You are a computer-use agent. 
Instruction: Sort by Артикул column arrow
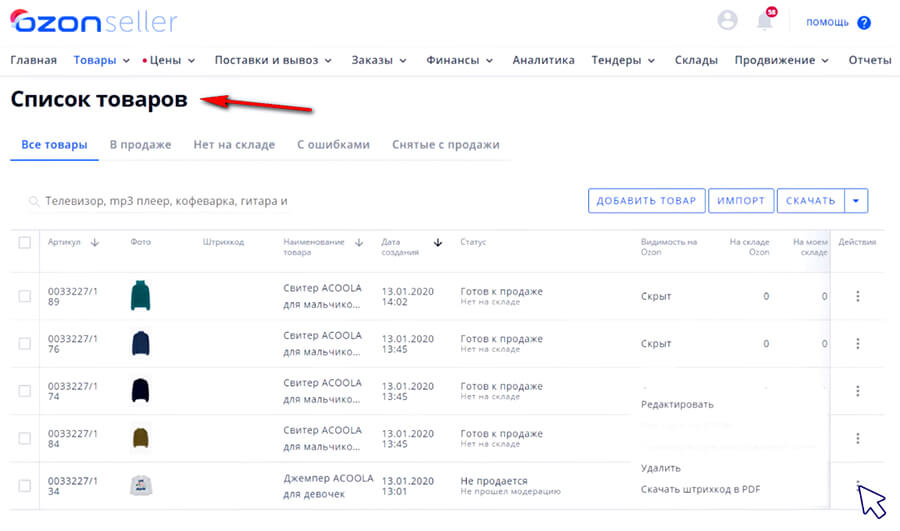click(95, 242)
